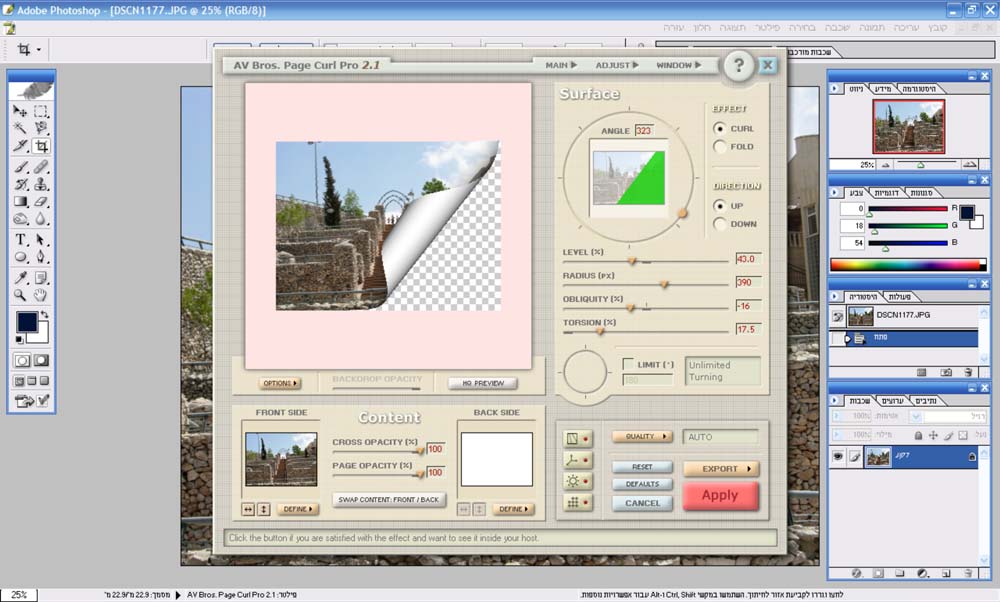1000x602 pixels.
Task: Click the HQ PREVIEW button
Action: coord(483,383)
